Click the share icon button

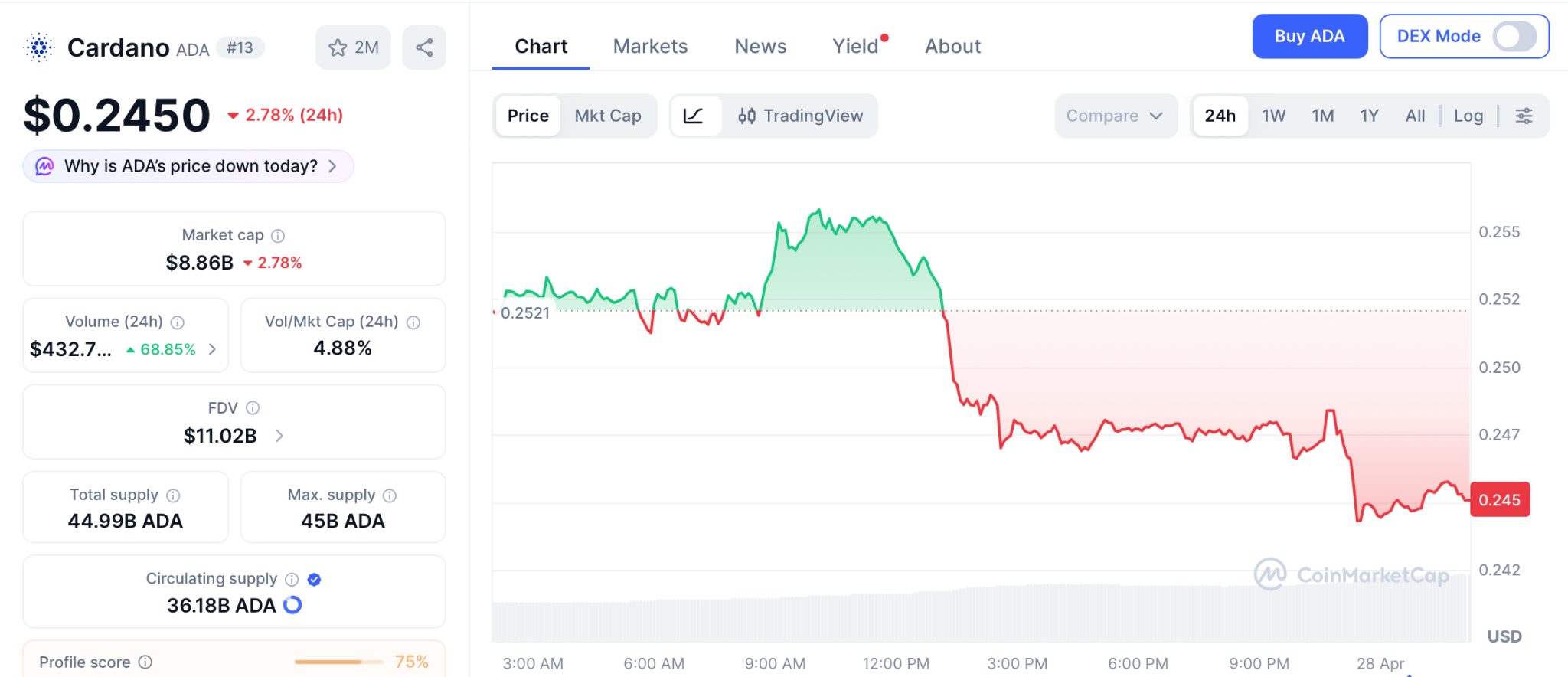(424, 47)
